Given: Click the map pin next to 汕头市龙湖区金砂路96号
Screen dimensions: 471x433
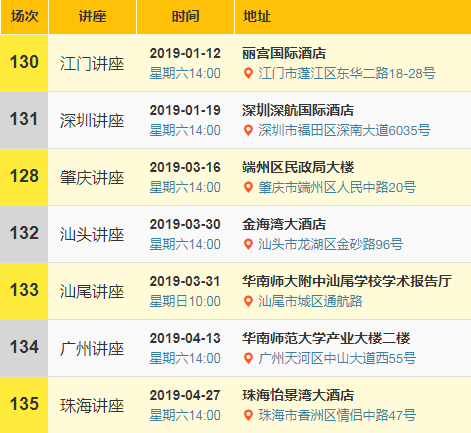Looking at the screenshot, I should tap(248, 244).
